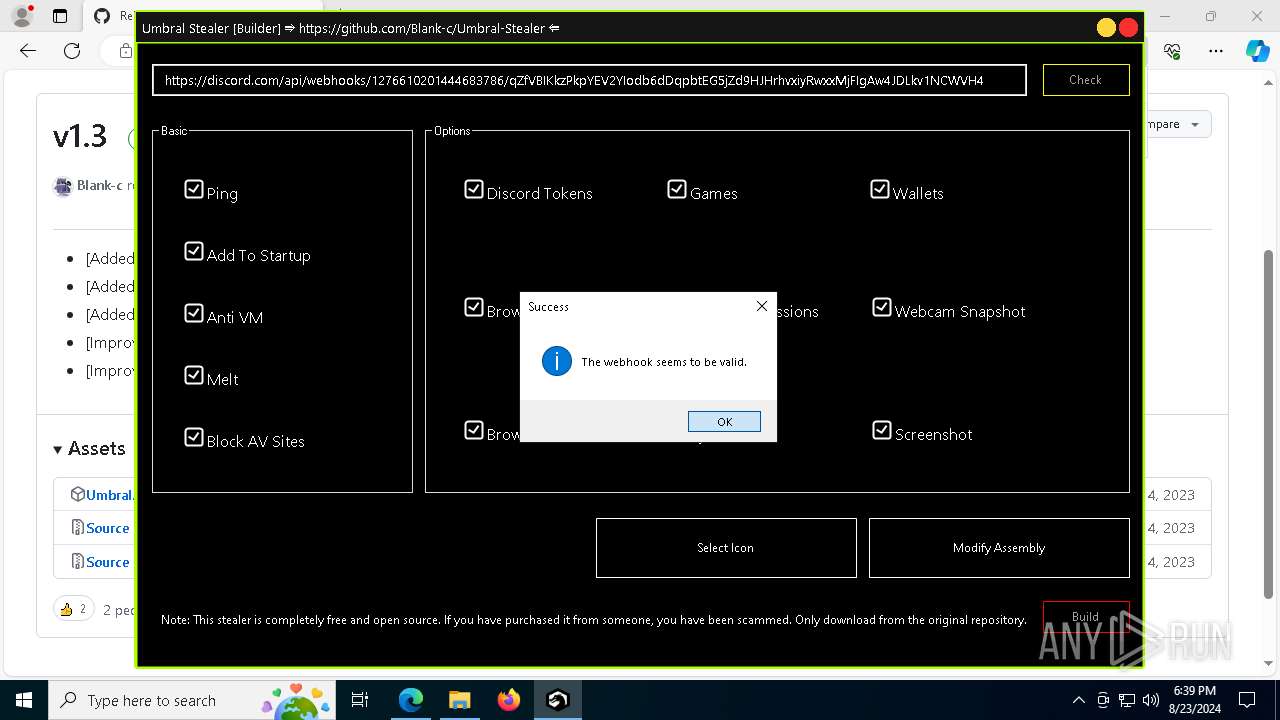Click the Edge refresh icon
Viewport: 1280px width, 720px height.
72,51
